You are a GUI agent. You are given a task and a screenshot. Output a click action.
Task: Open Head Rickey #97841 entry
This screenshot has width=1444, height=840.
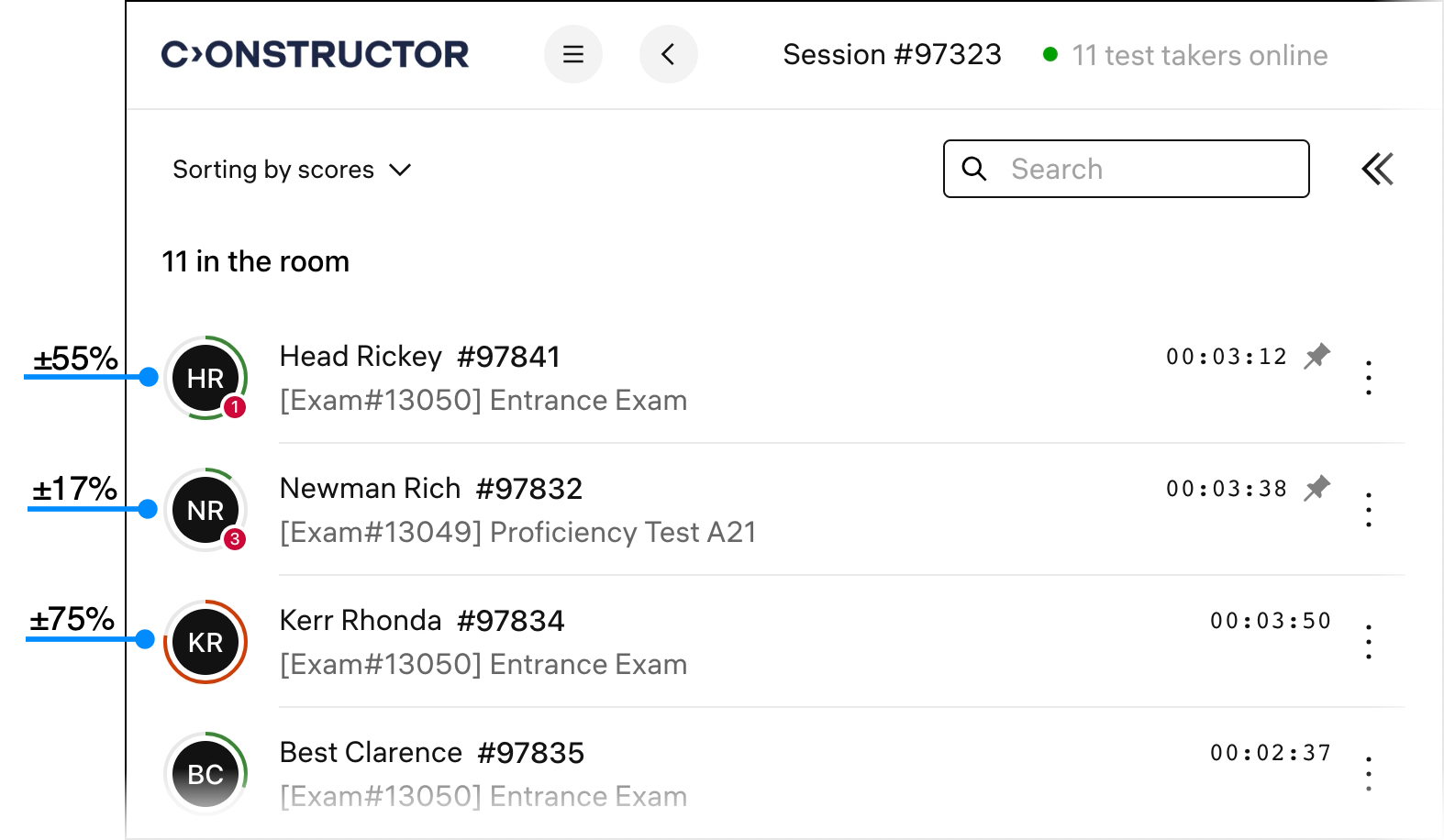click(420, 357)
